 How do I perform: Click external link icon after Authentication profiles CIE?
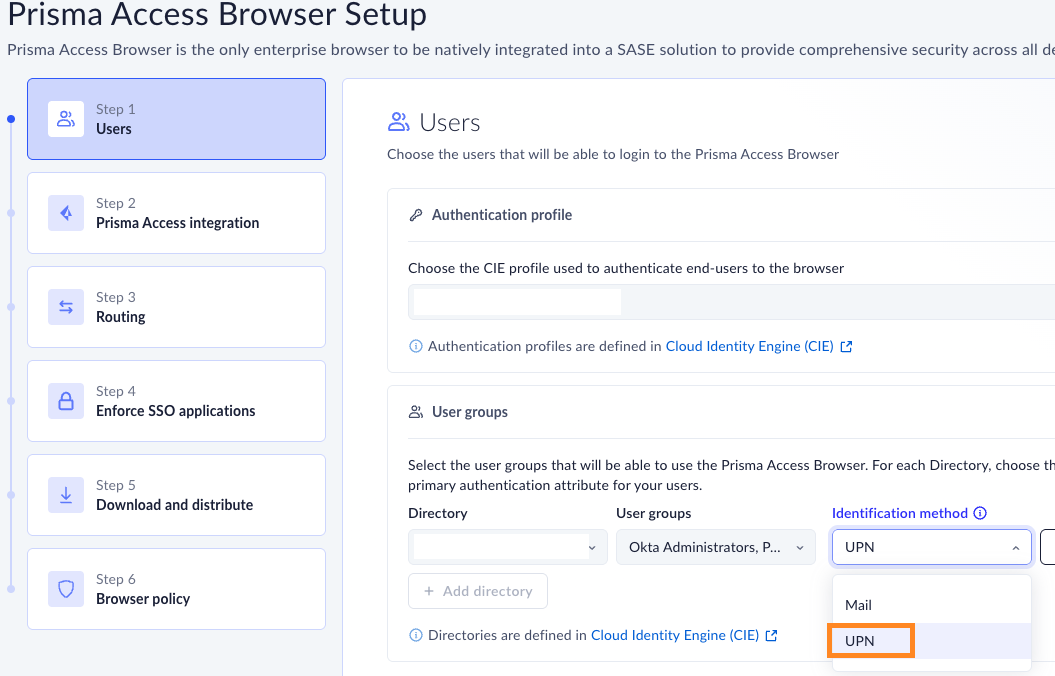[x=846, y=347]
